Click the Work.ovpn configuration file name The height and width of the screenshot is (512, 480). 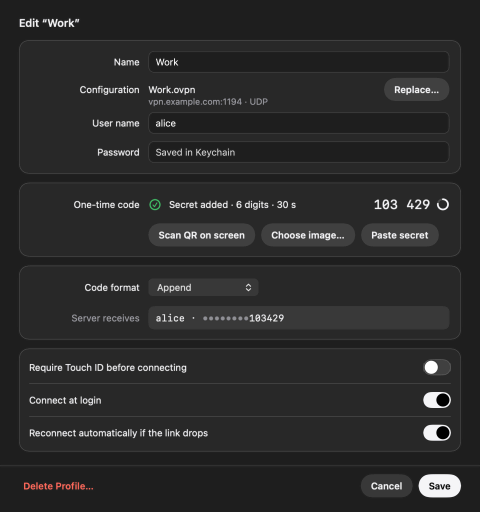(172, 90)
